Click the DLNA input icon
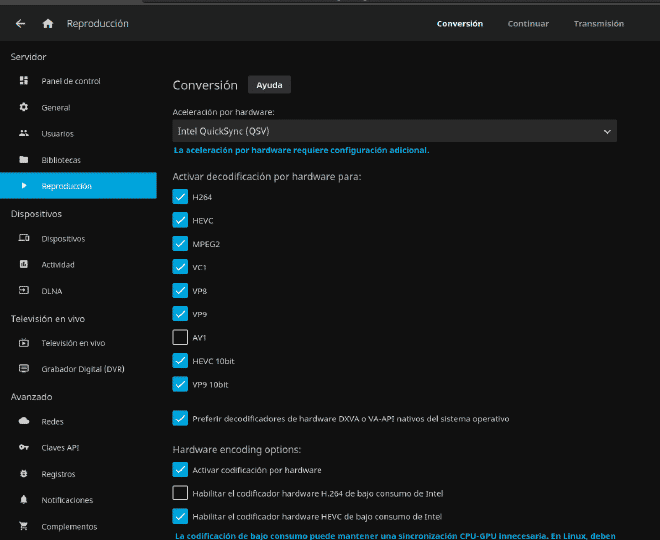The width and height of the screenshot is (660, 540). pyautogui.click(x=24, y=290)
